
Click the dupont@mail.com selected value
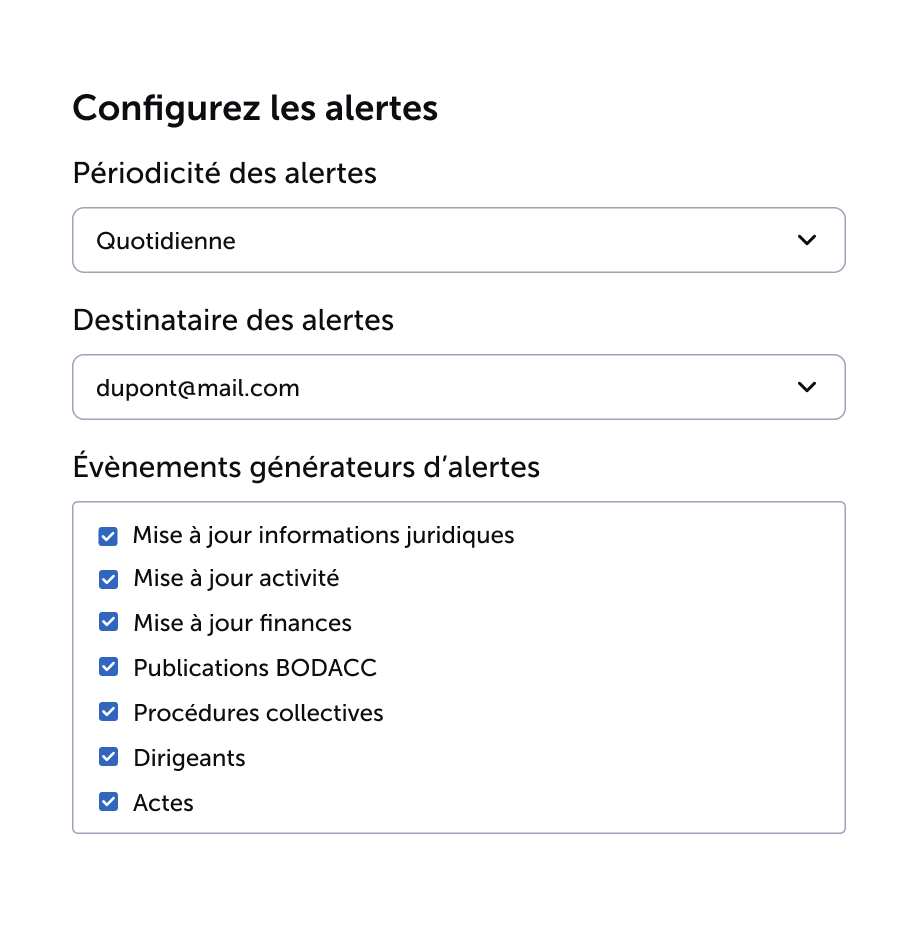pos(198,389)
